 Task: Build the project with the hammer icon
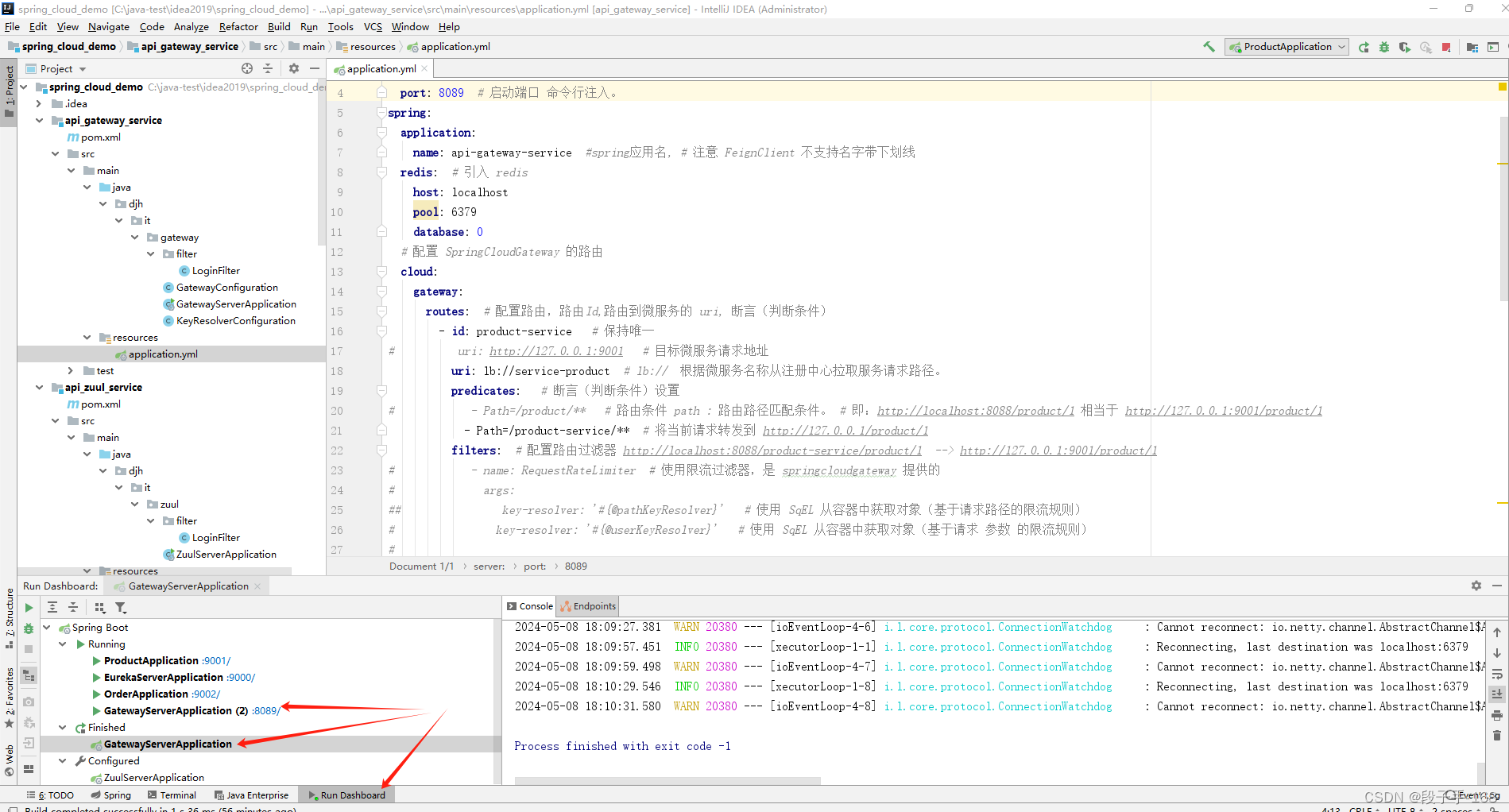click(1209, 47)
